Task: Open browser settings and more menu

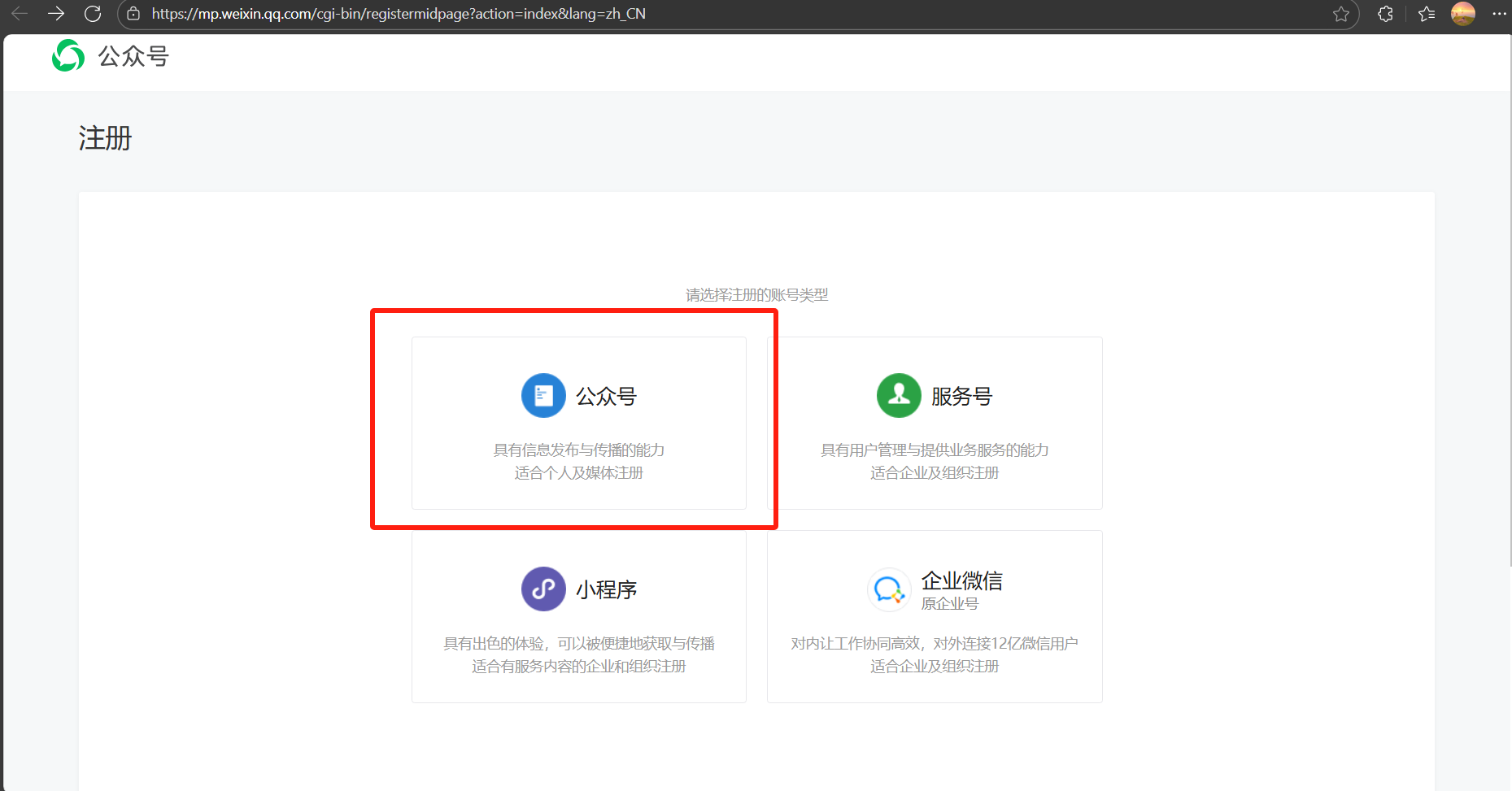Action: [1499, 14]
